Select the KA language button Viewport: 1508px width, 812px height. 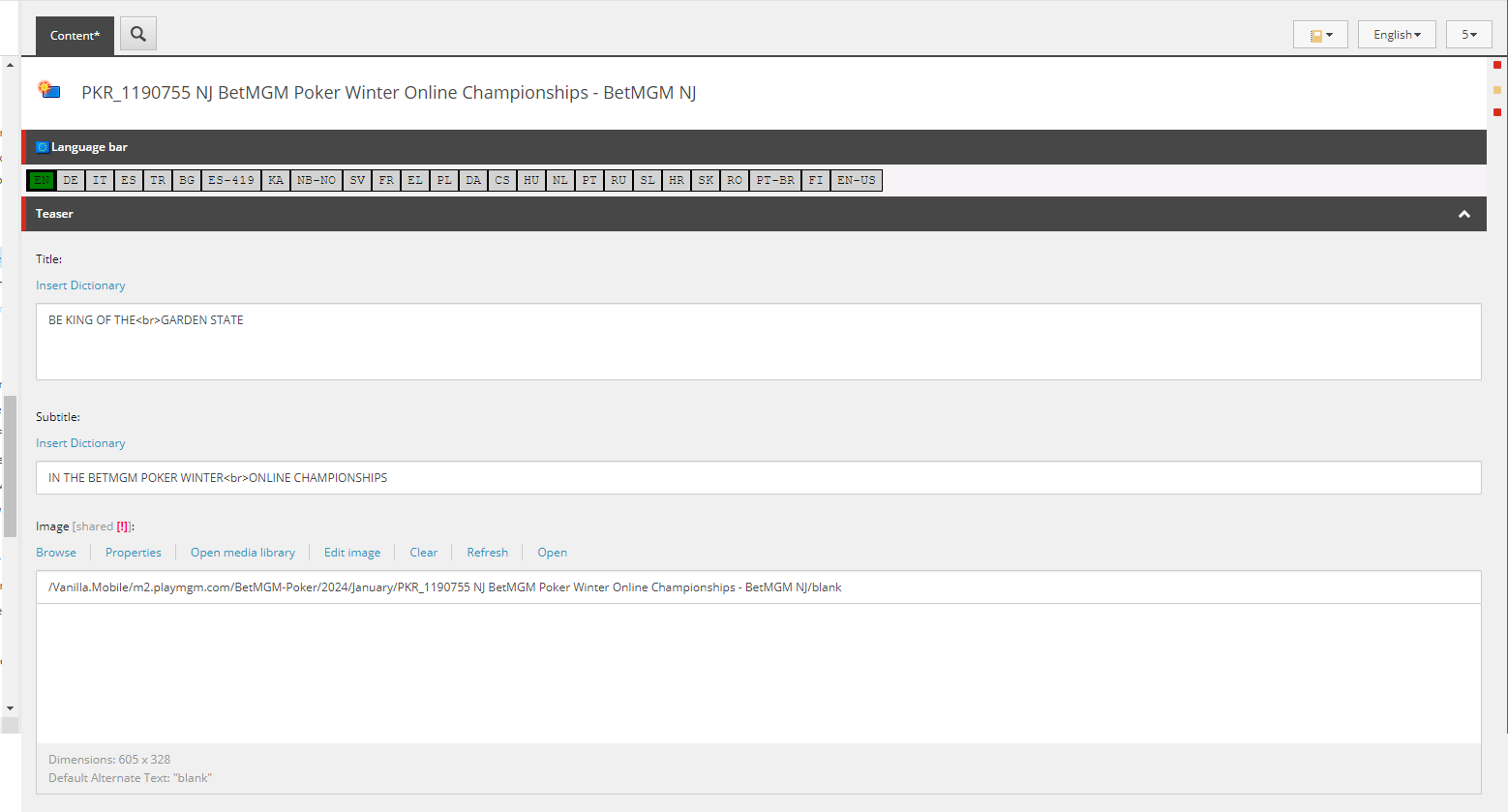(x=276, y=180)
